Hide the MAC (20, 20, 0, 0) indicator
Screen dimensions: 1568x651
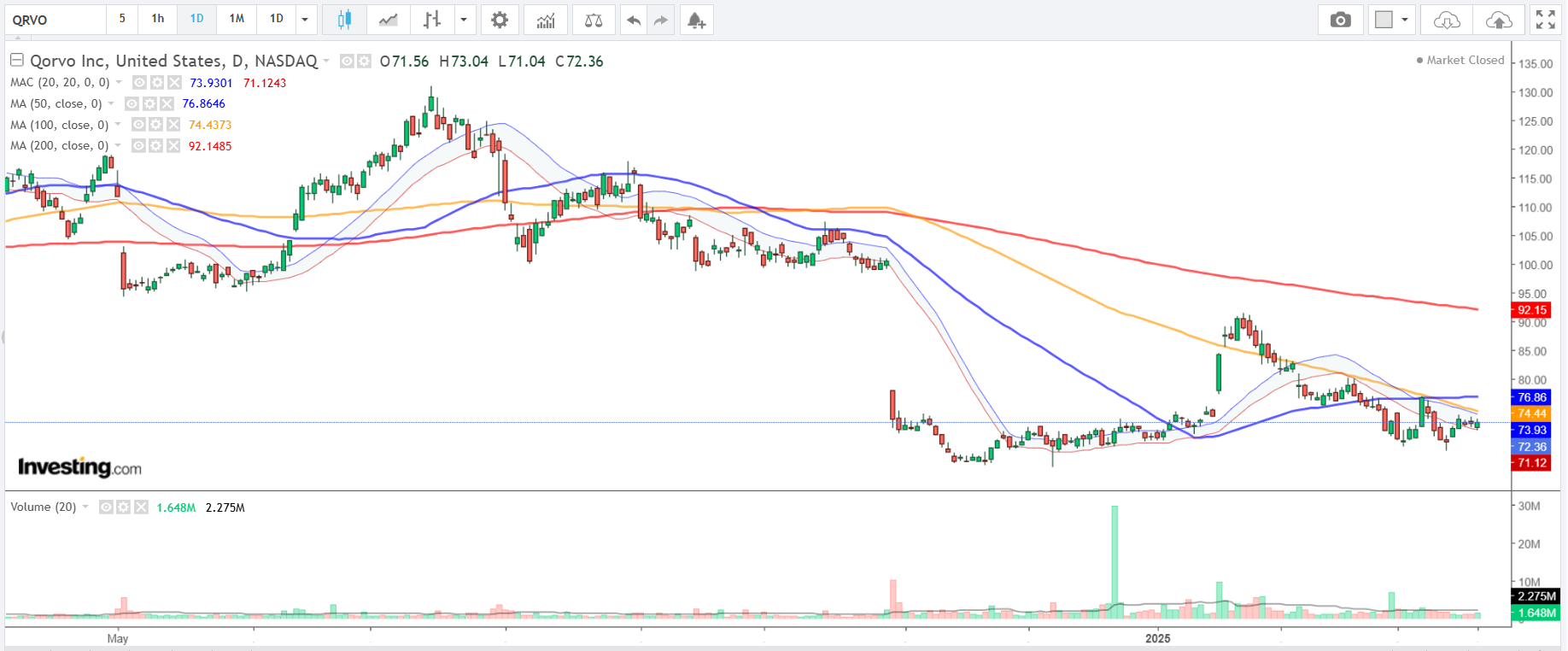point(140,83)
